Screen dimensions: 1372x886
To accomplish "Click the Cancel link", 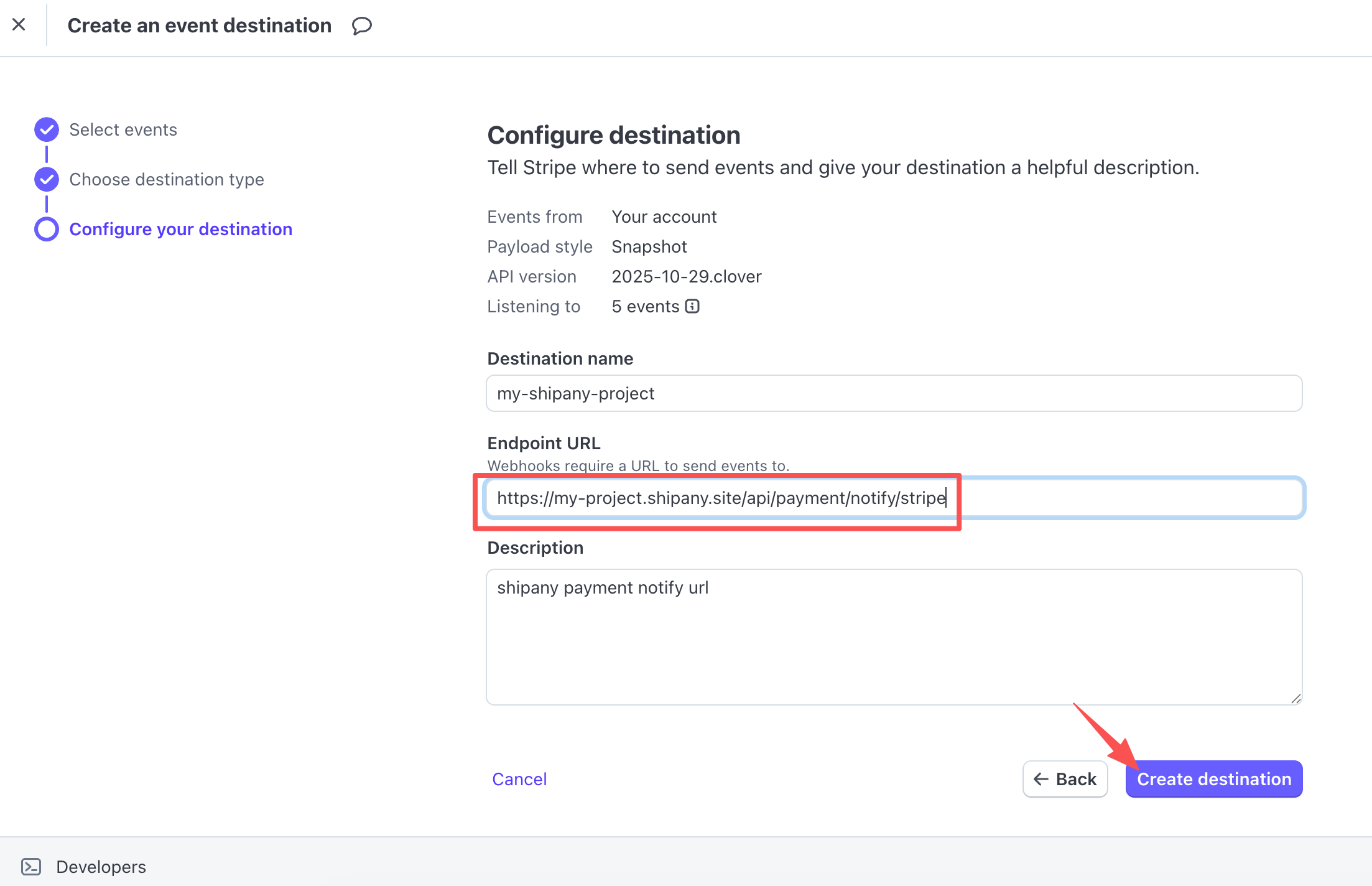I will click(x=519, y=779).
